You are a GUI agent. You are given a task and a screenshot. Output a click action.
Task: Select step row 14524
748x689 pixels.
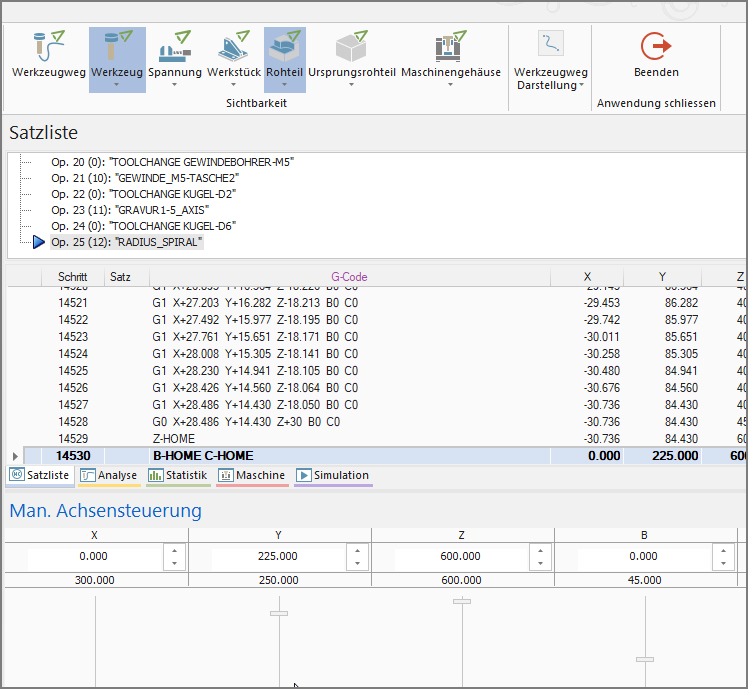click(376, 354)
